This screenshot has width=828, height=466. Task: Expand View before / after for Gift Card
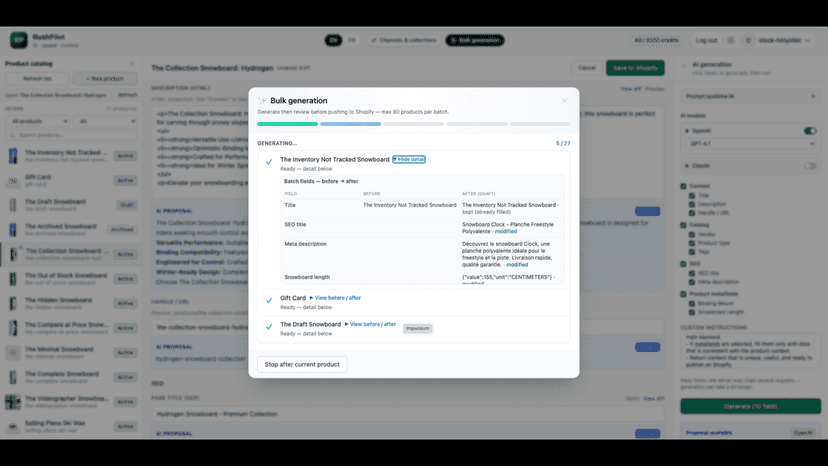click(x=335, y=298)
